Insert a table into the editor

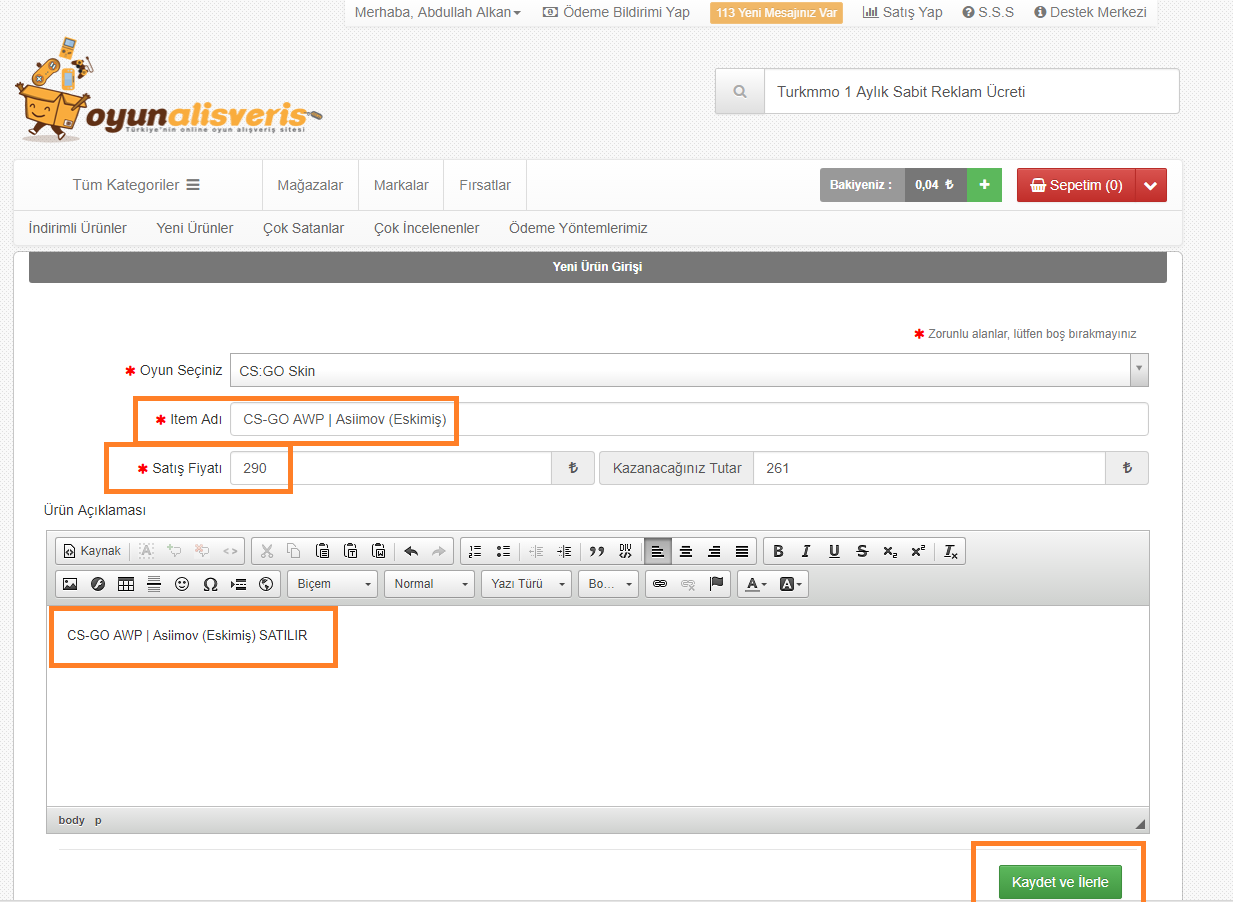(126, 583)
